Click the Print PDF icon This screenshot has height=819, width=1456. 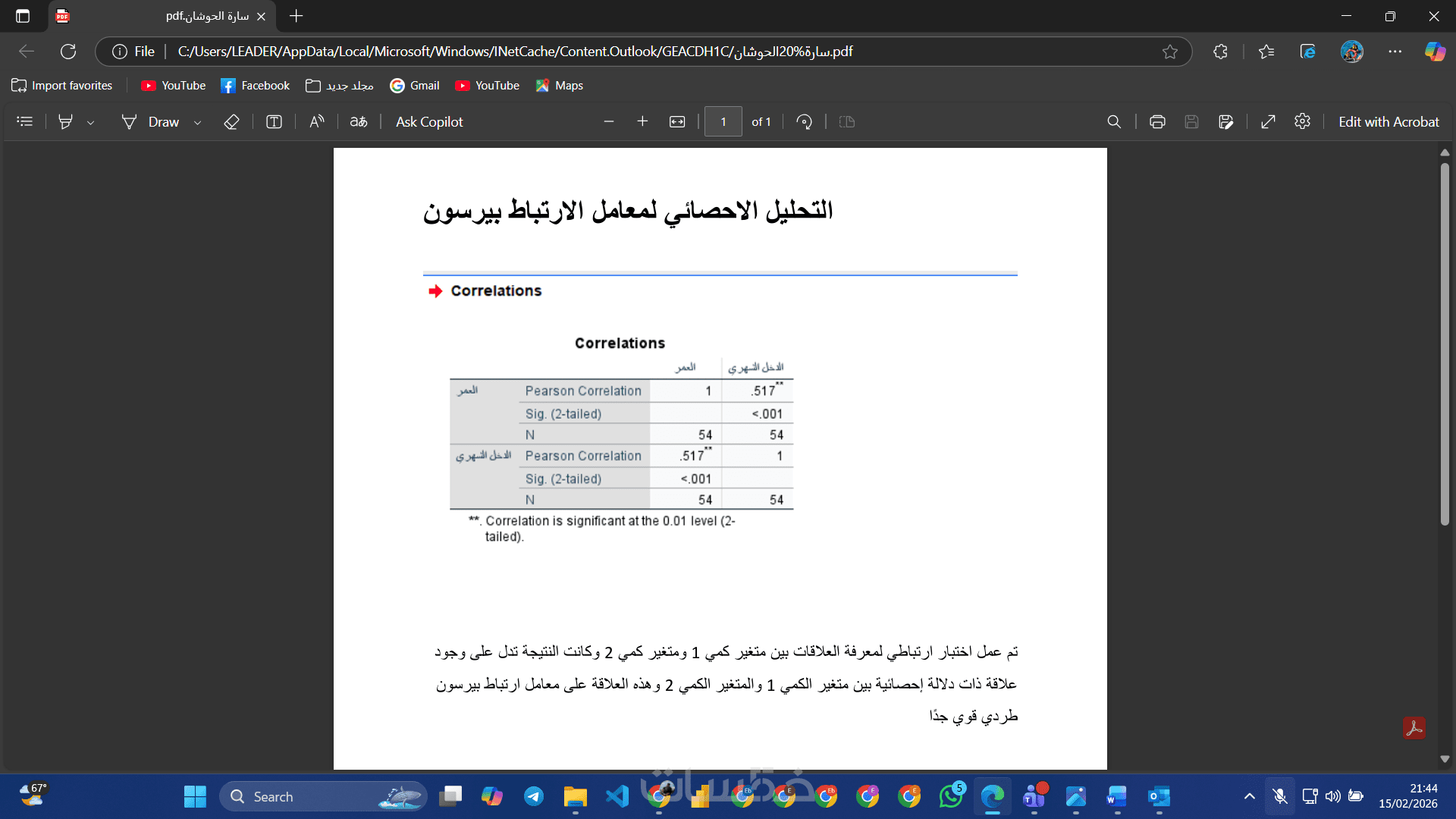(x=1157, y=121)
